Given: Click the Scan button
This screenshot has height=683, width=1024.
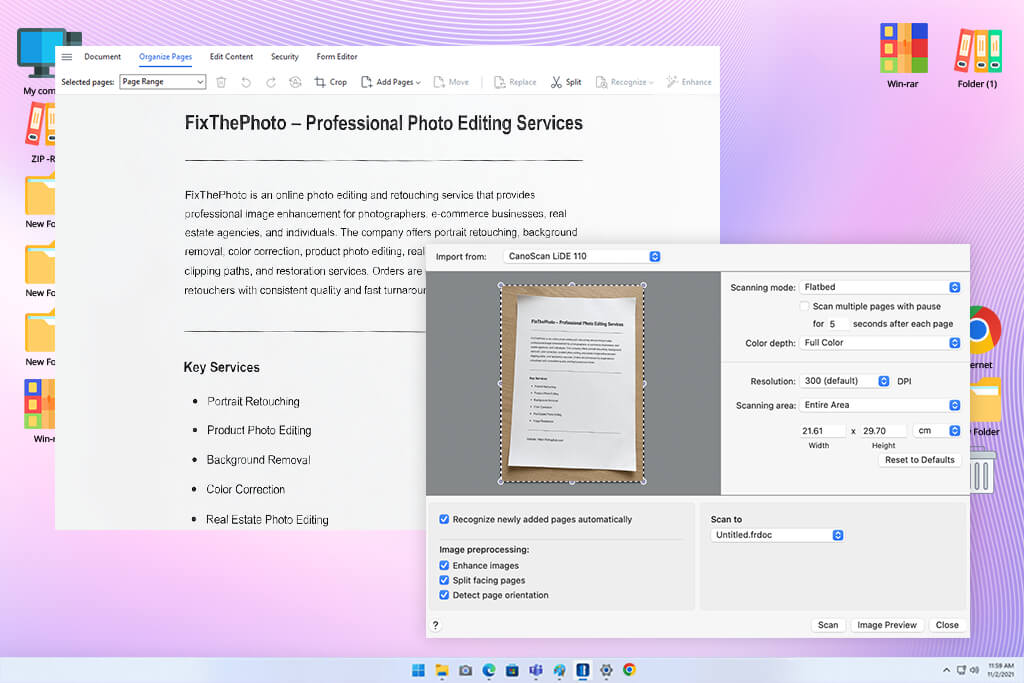Looking at the screenshot, I should point(828,625).
